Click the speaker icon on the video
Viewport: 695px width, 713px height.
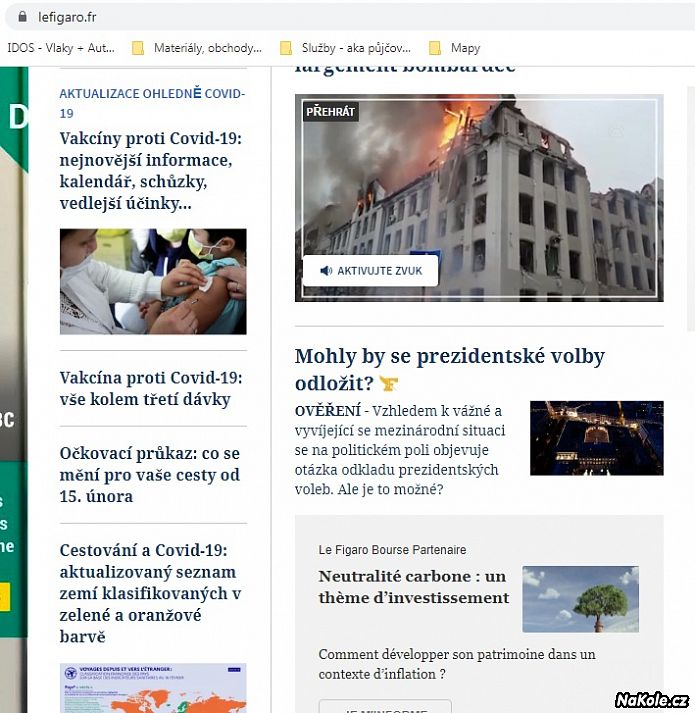[x=326, y=271]
